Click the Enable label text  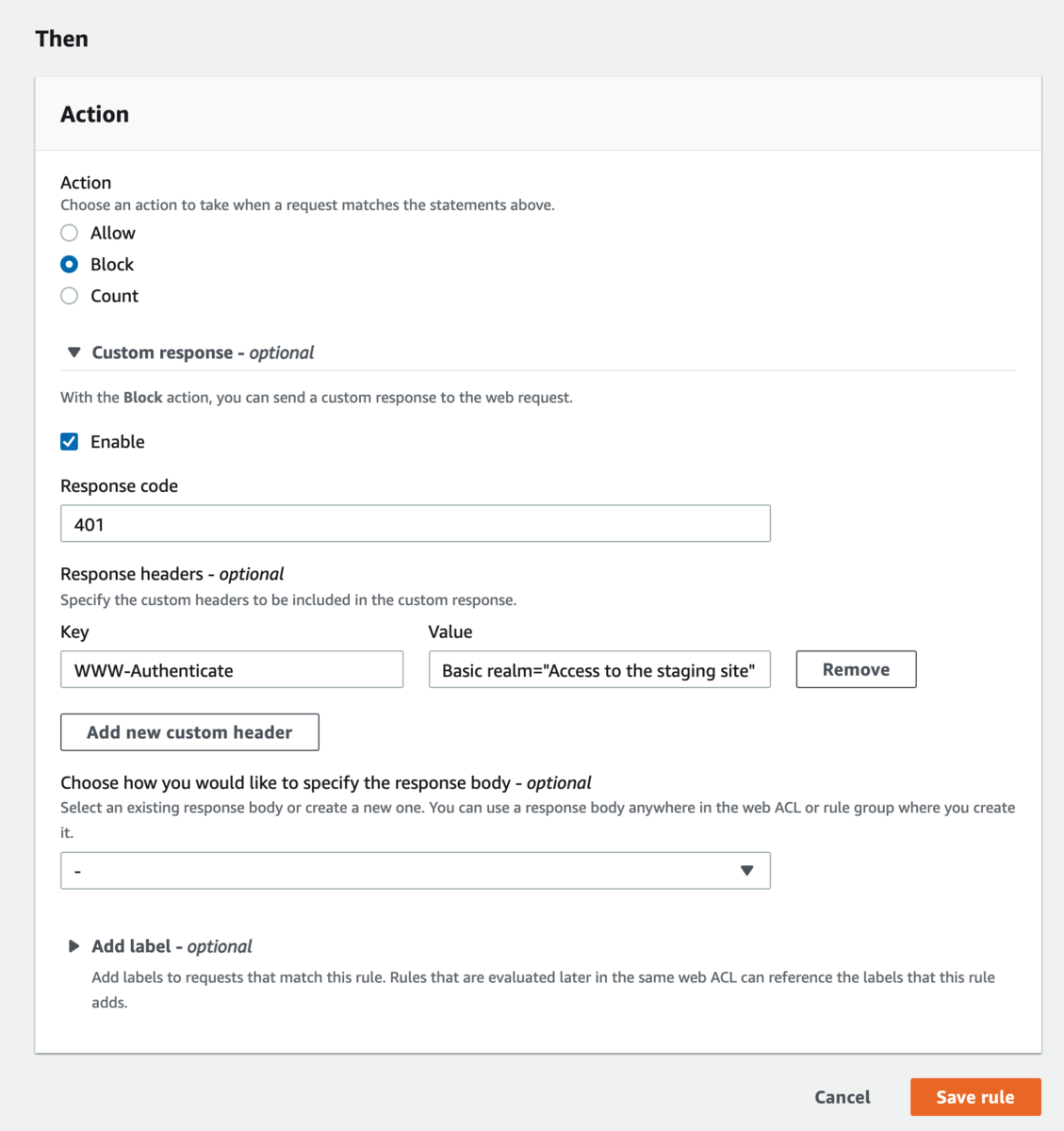118,442
